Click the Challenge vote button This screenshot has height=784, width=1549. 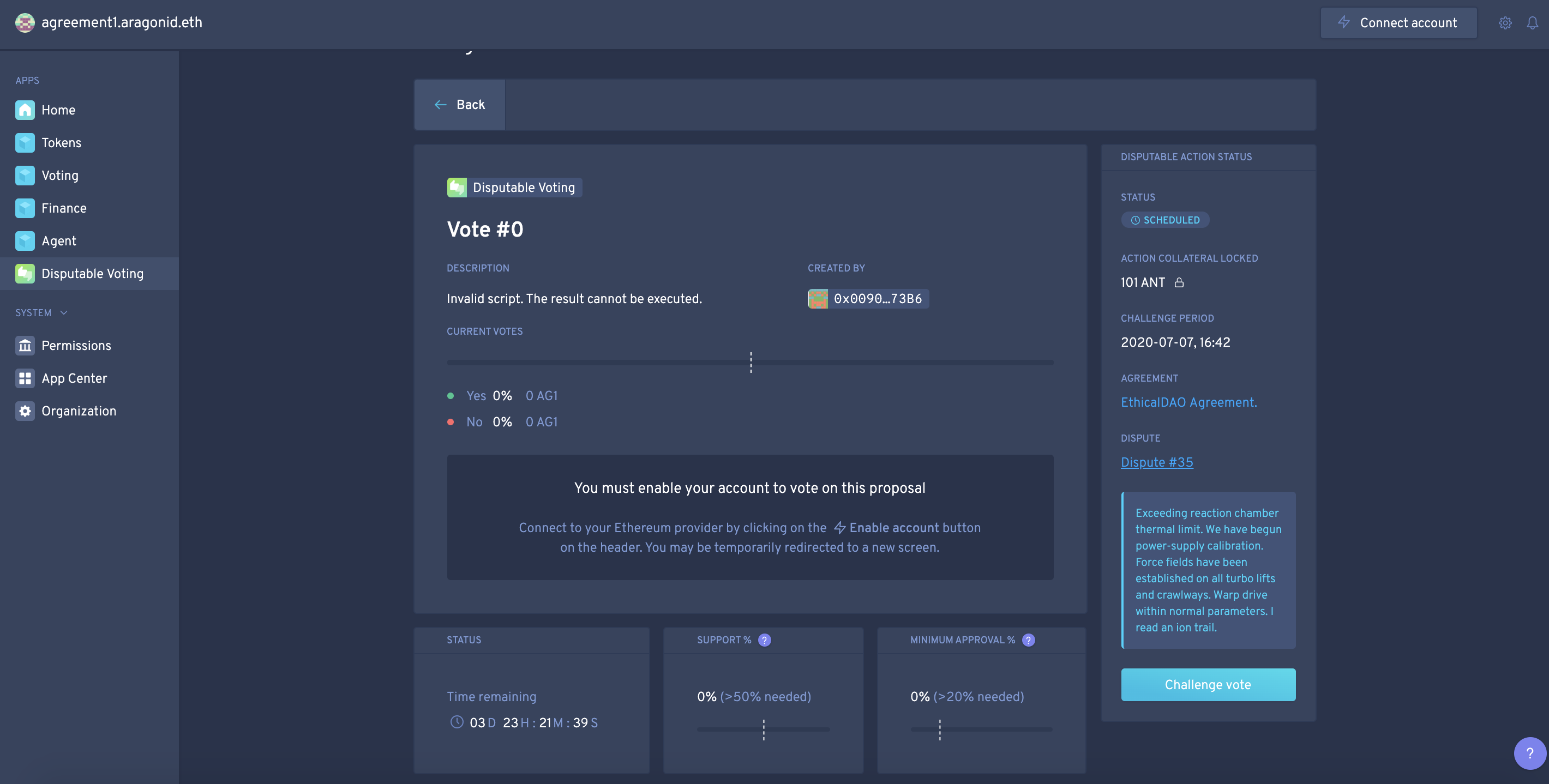coord(1208,684)
